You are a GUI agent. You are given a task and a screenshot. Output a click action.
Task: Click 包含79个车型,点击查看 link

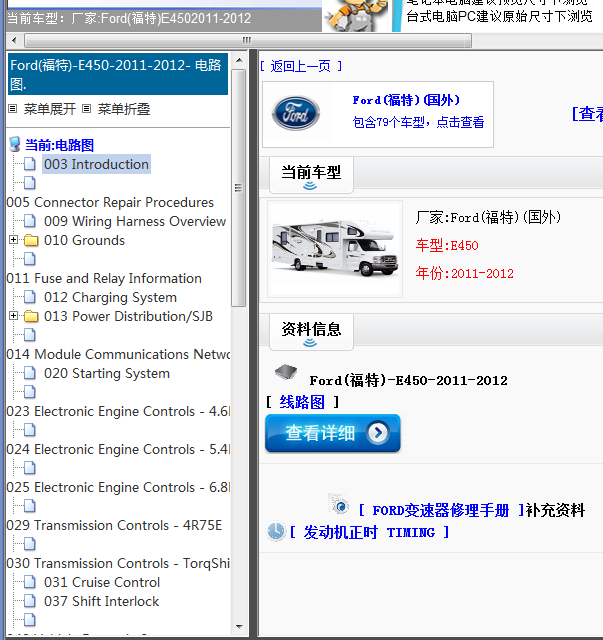click(x=418, y=122)
